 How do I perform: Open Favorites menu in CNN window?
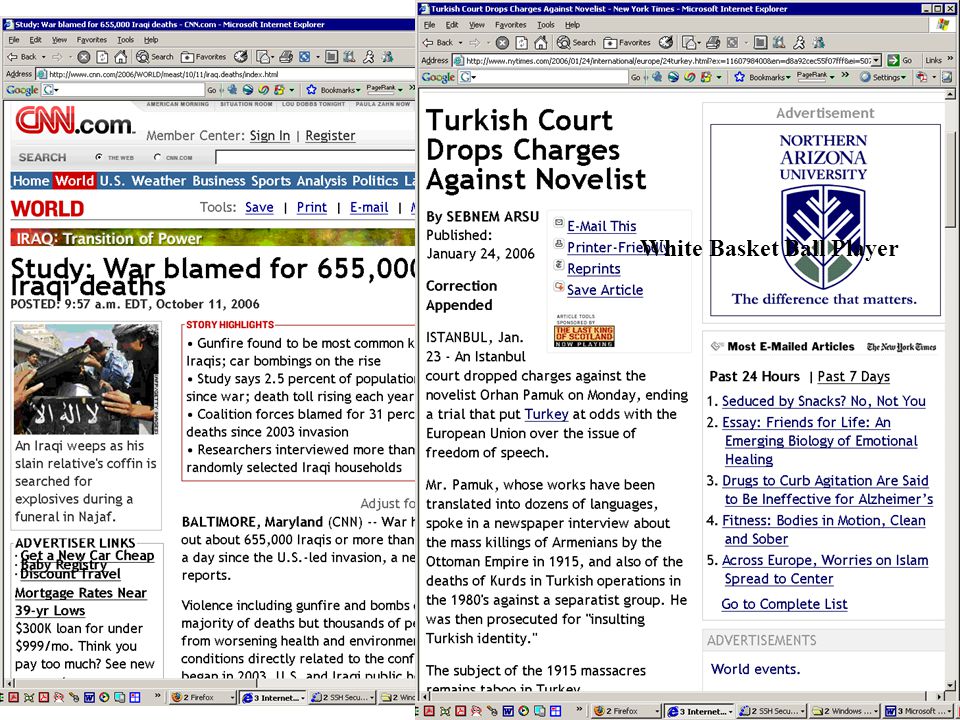pyautogui.click(x=91, y=40)
